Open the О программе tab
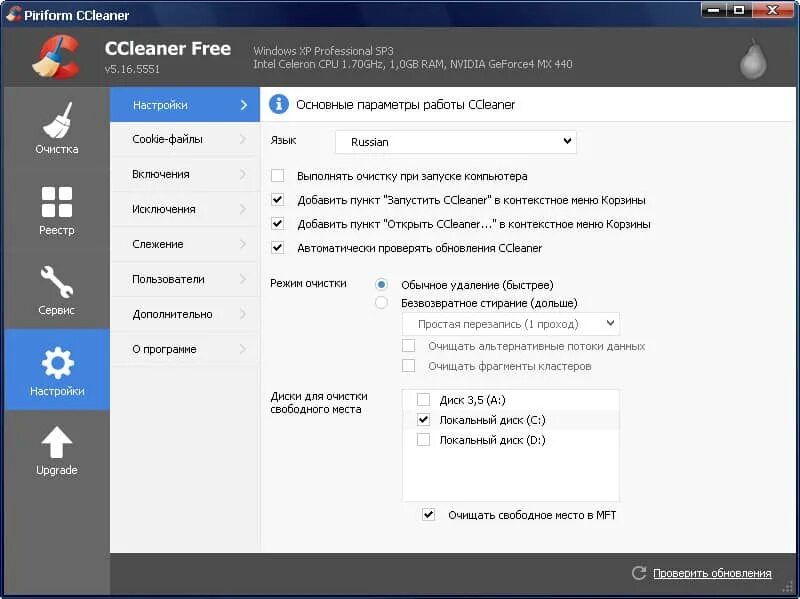 coord(185,350)
